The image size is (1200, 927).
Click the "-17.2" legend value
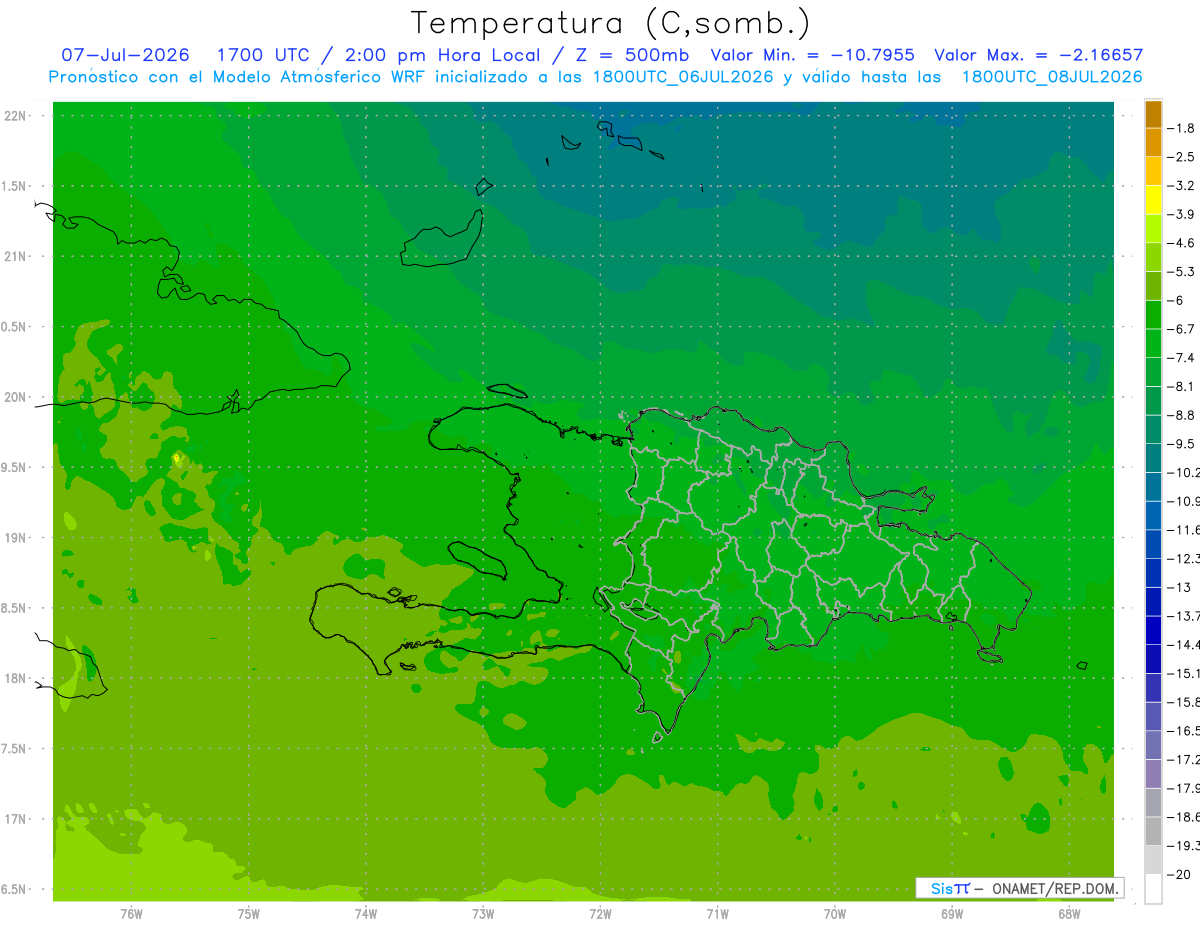tap(1184, 759)
